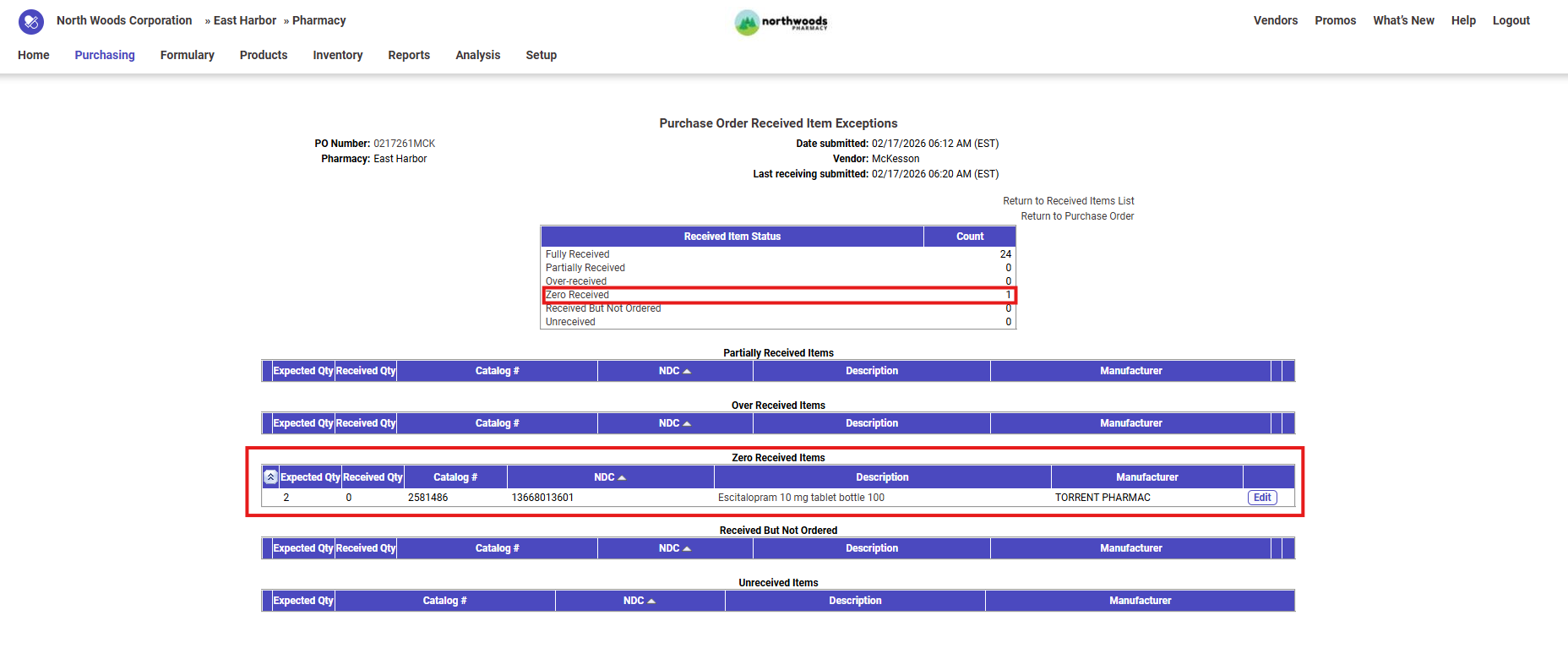The height and width of the screenshot is (648, 1568).
Task: Follow the Return to Purchase Order link
Action: coord(1077,216)
